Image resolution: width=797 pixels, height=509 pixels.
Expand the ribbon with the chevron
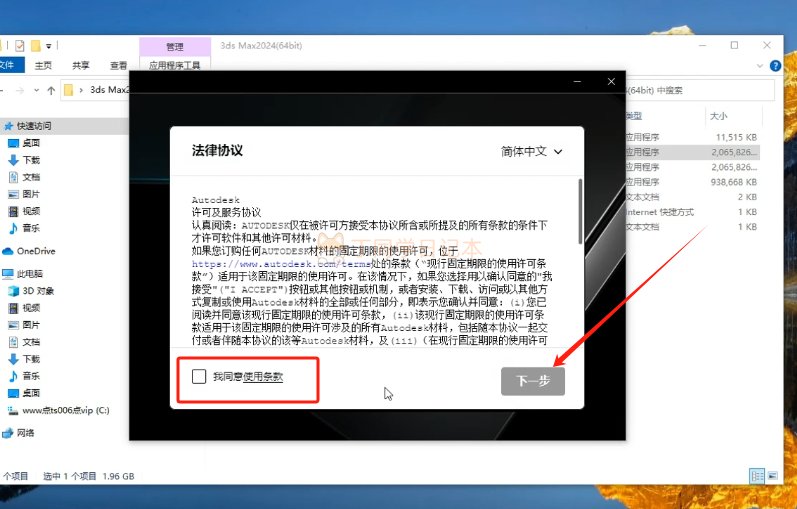tap(760, 66)
